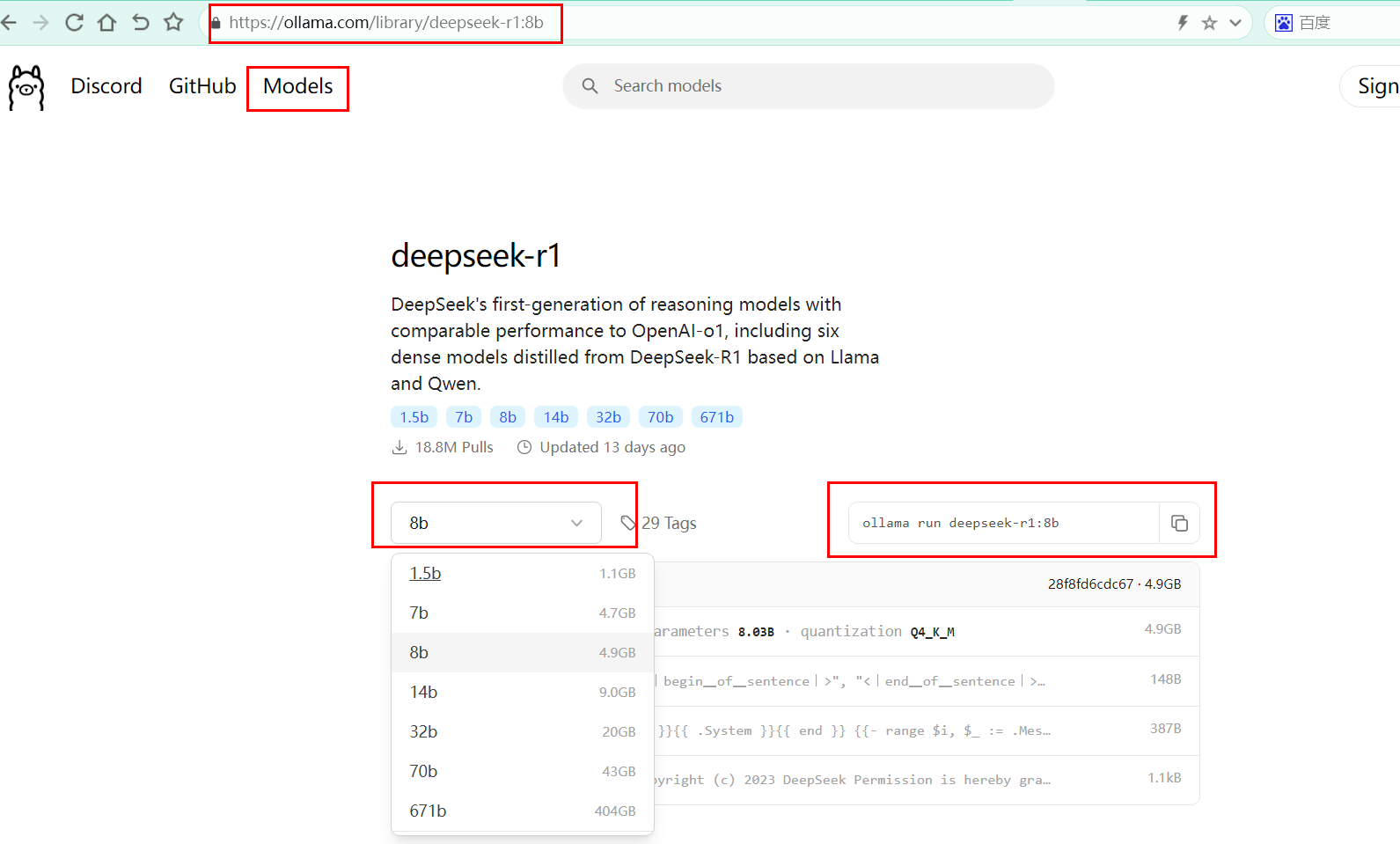The image size is (1400, 844).
Task: Go to the Models page
Action: 298,86
